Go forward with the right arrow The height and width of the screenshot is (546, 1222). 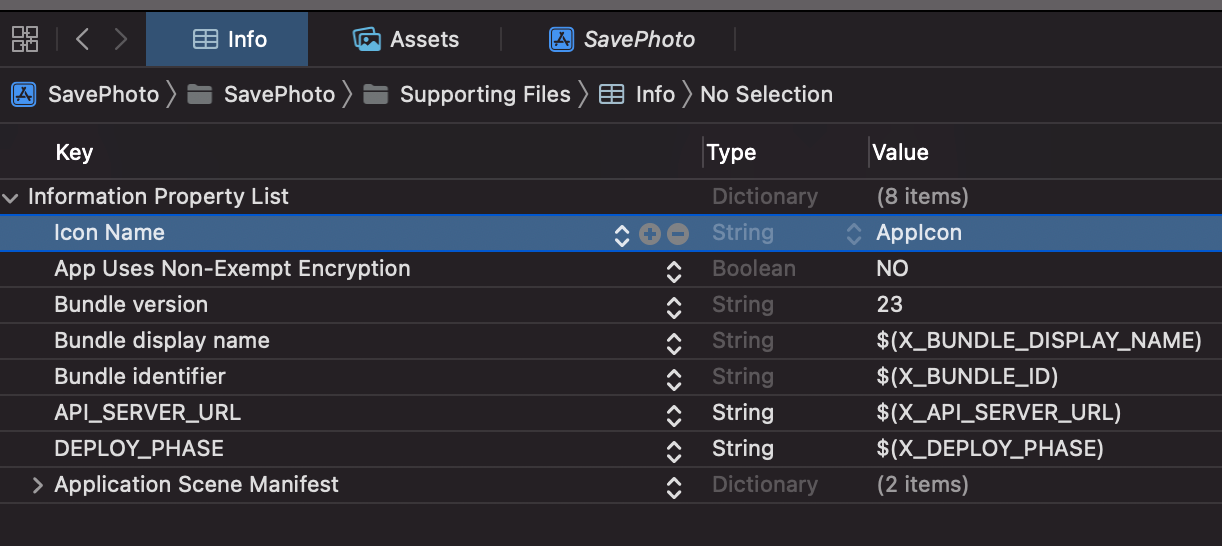click(121, 40)
